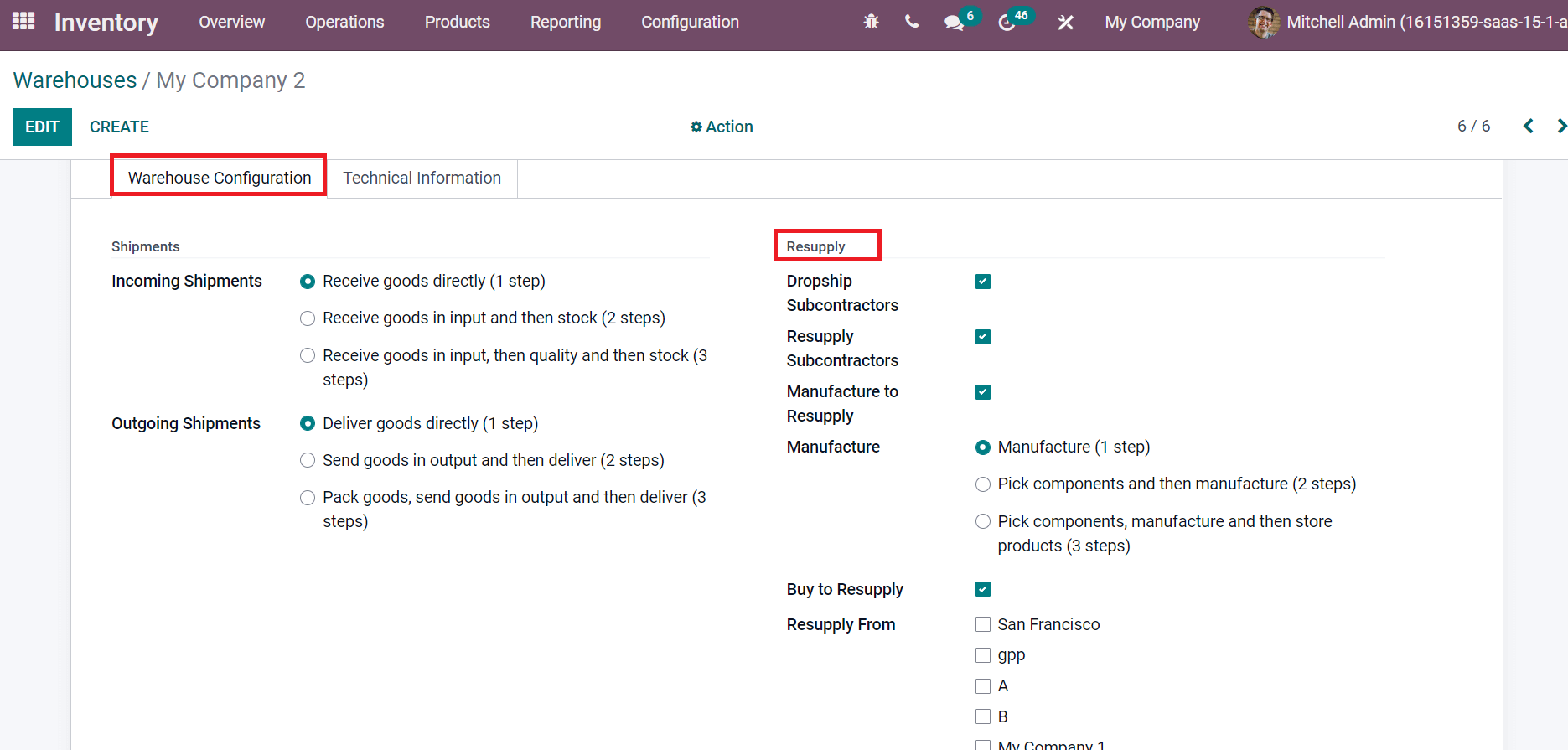Select Receive goods directly (1 step)

click(308, 282)
